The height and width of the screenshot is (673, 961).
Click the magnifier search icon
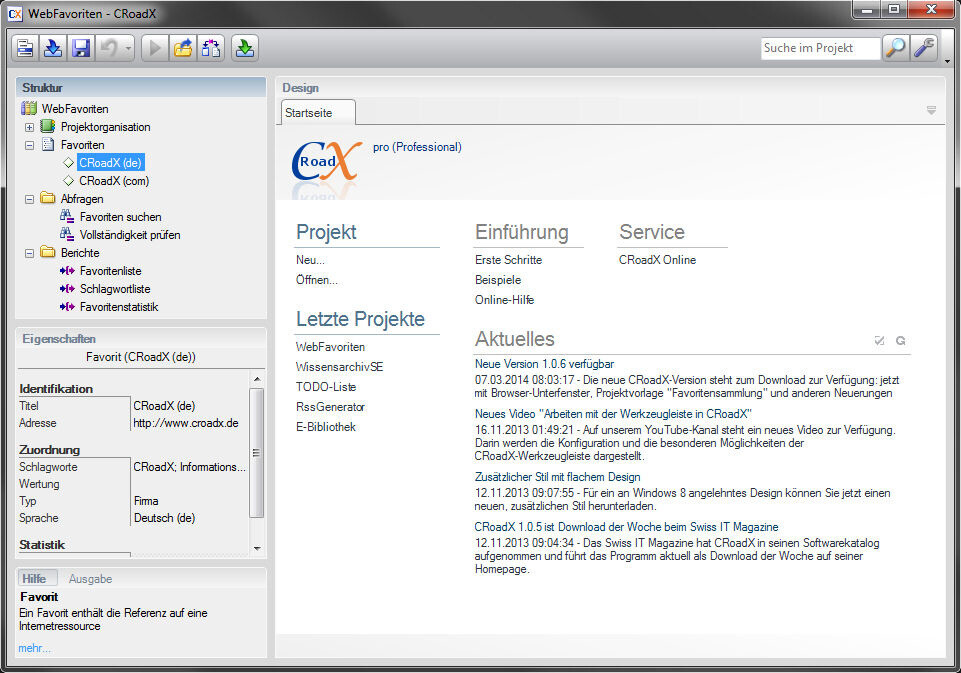pyautogui.click(x=895, y=48)
